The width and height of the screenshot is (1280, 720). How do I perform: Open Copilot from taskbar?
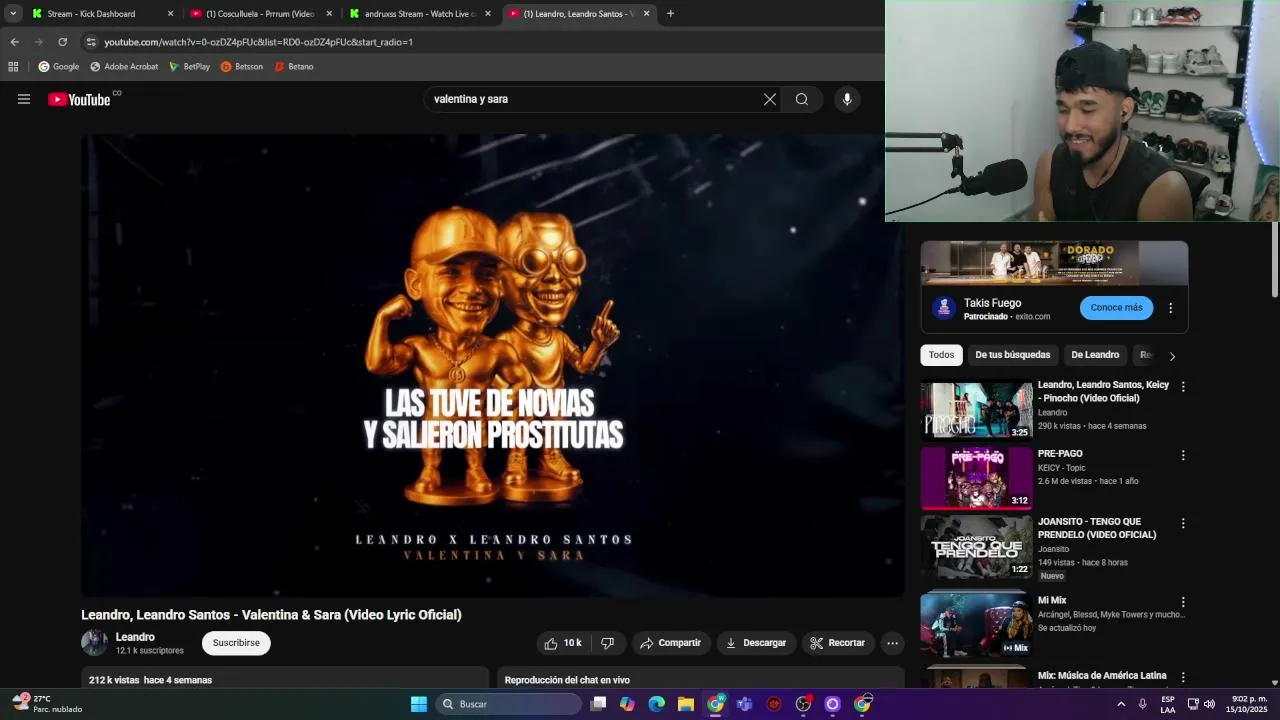(x=627, y=704)
